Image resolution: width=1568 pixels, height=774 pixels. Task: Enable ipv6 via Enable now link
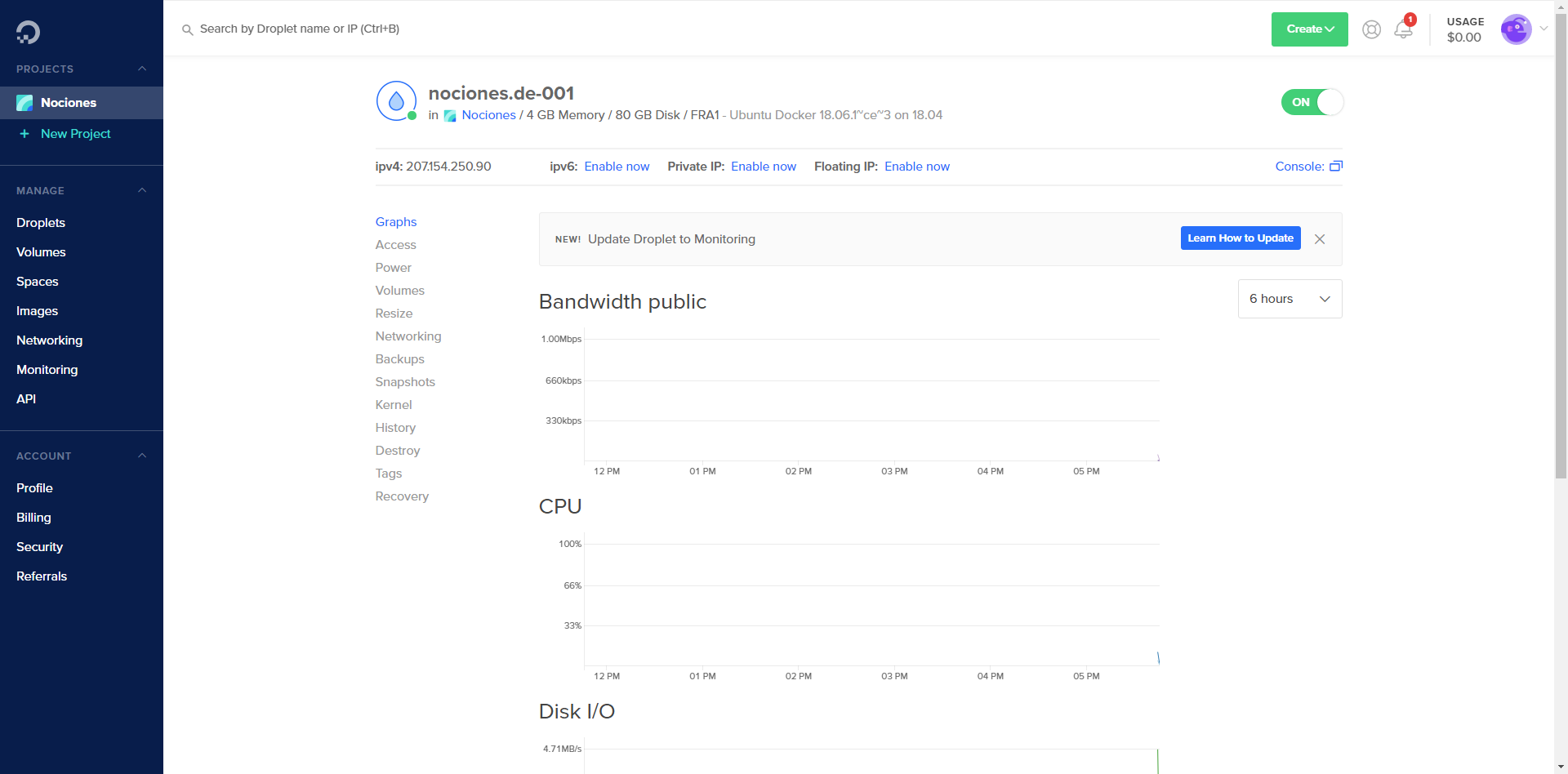[x=617, y=167]
